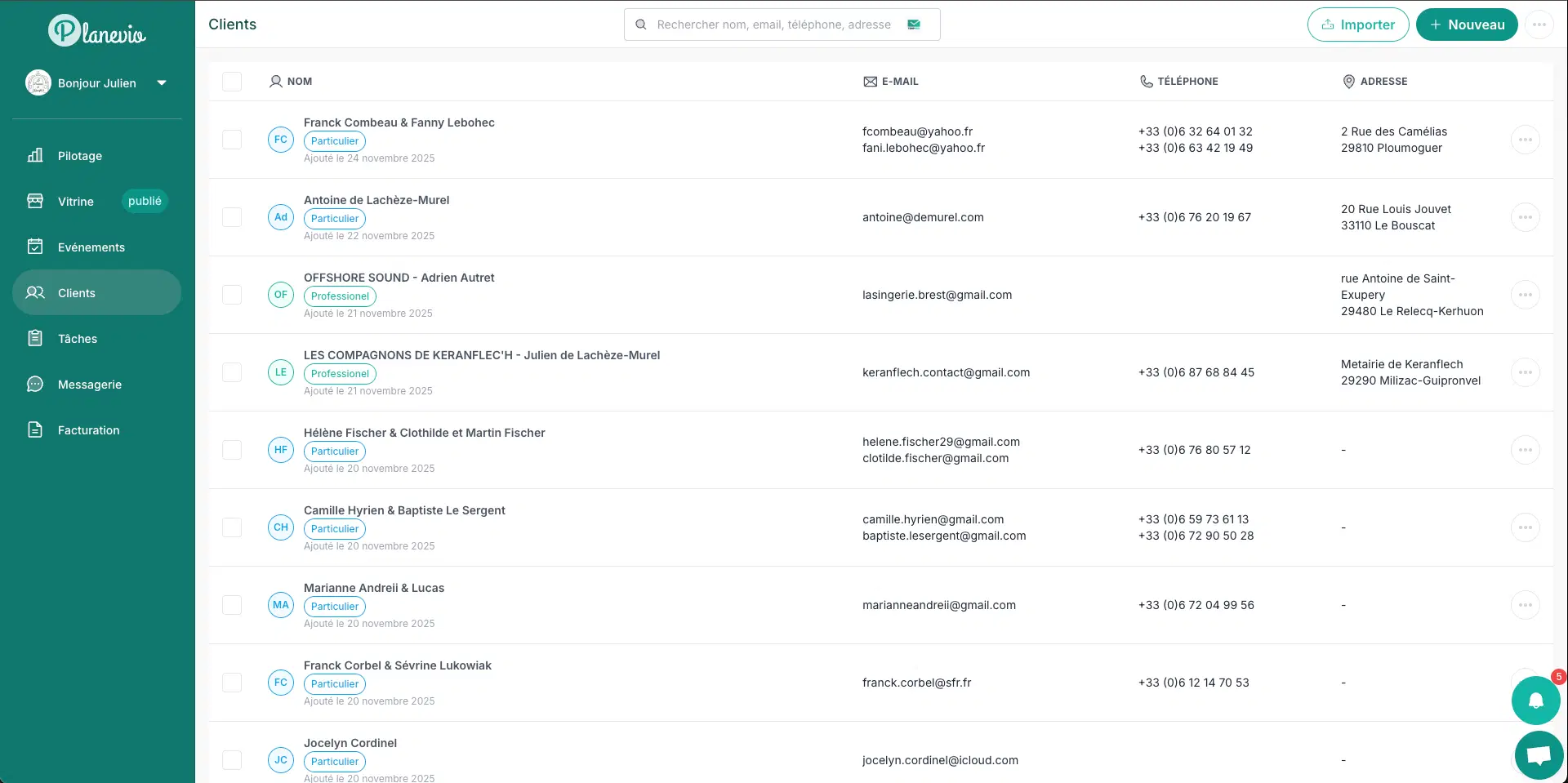This screenshot has width=1568, height=783.
Task: Click OF avatar for OFFSHORE SOUND
Action: coord(281,295)
